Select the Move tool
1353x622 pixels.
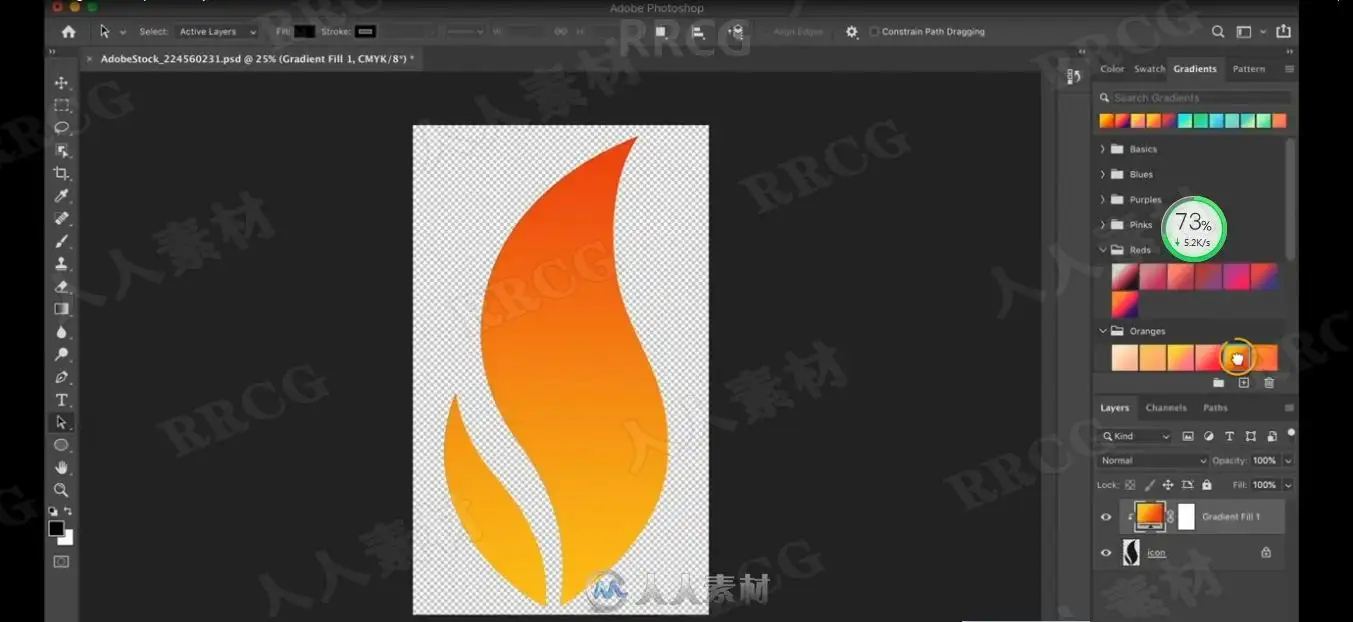coord(62,83)
